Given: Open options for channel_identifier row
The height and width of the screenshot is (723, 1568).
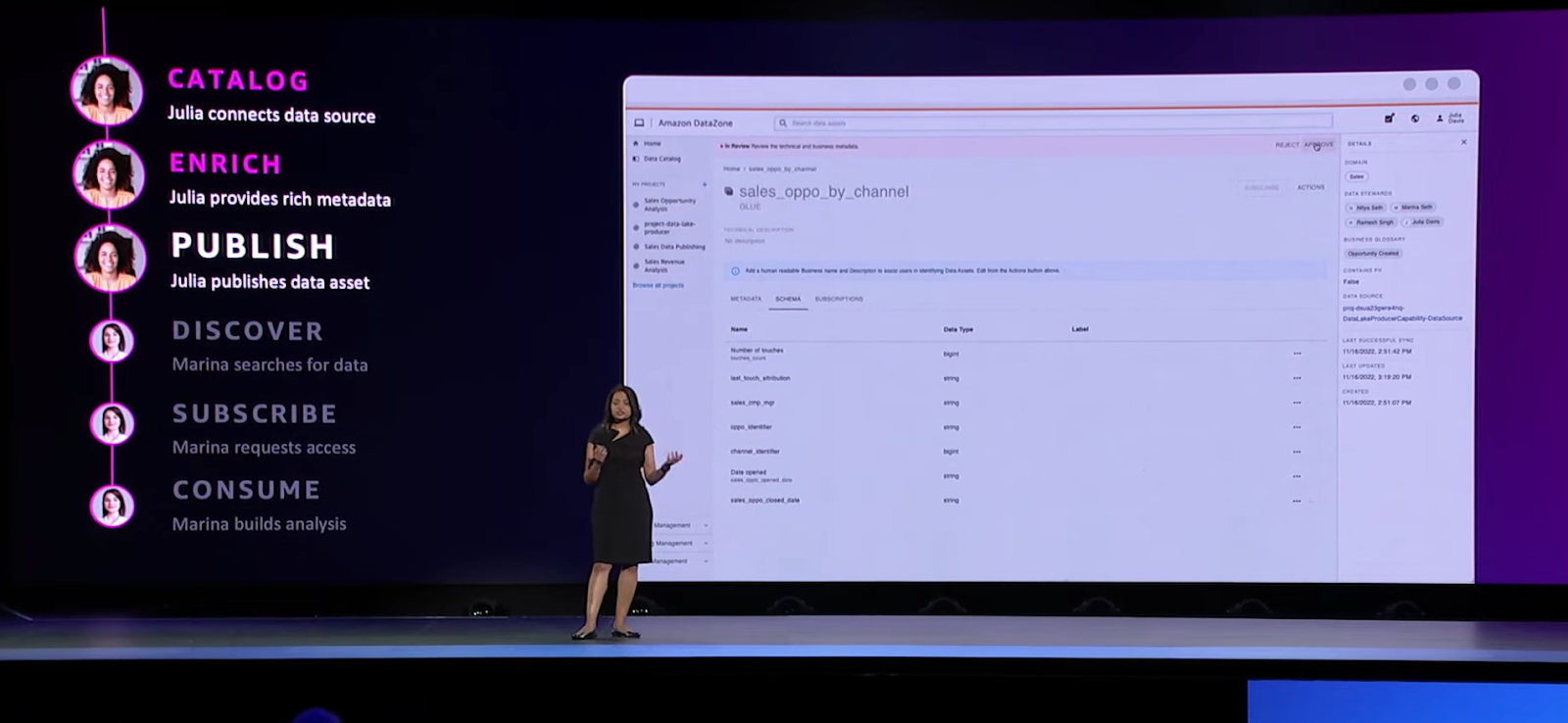Looking at the screenshot, I should [x=1297, y=452].
